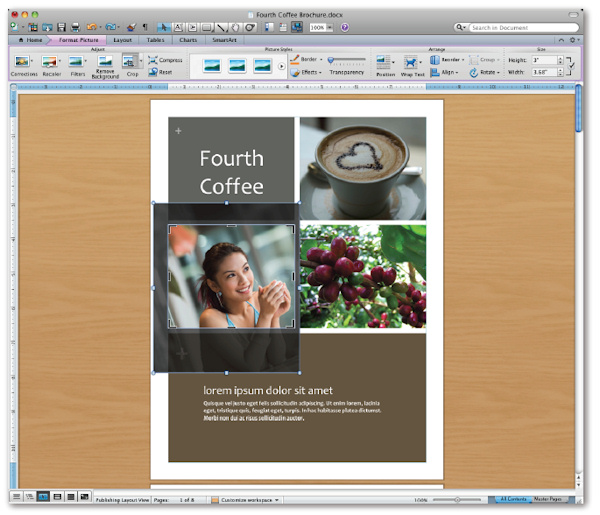Click the Search in Document field
Viewport: 600px width, 515px height.
520,27
